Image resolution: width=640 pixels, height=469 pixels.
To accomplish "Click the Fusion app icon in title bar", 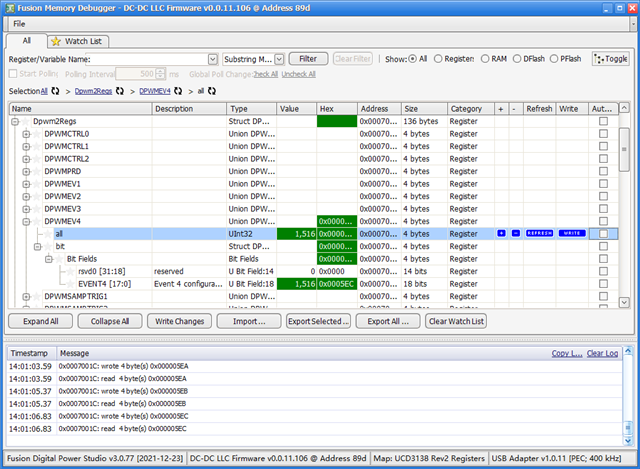I will pos(10,8).
